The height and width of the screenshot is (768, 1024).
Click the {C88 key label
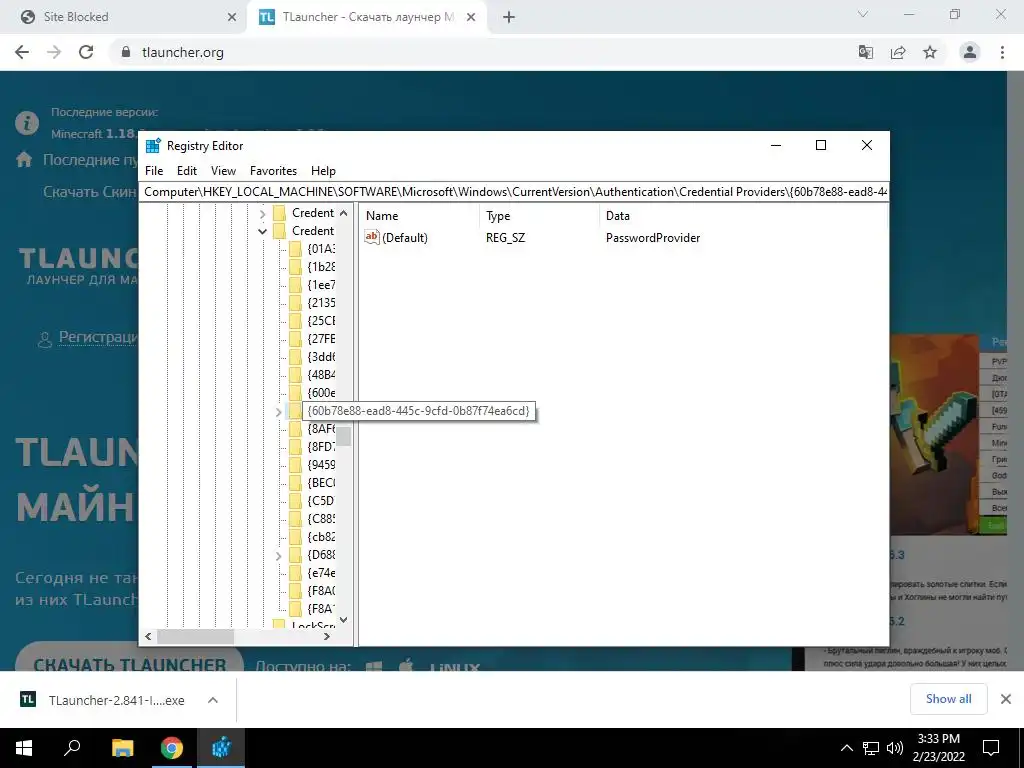coord(321,519)
